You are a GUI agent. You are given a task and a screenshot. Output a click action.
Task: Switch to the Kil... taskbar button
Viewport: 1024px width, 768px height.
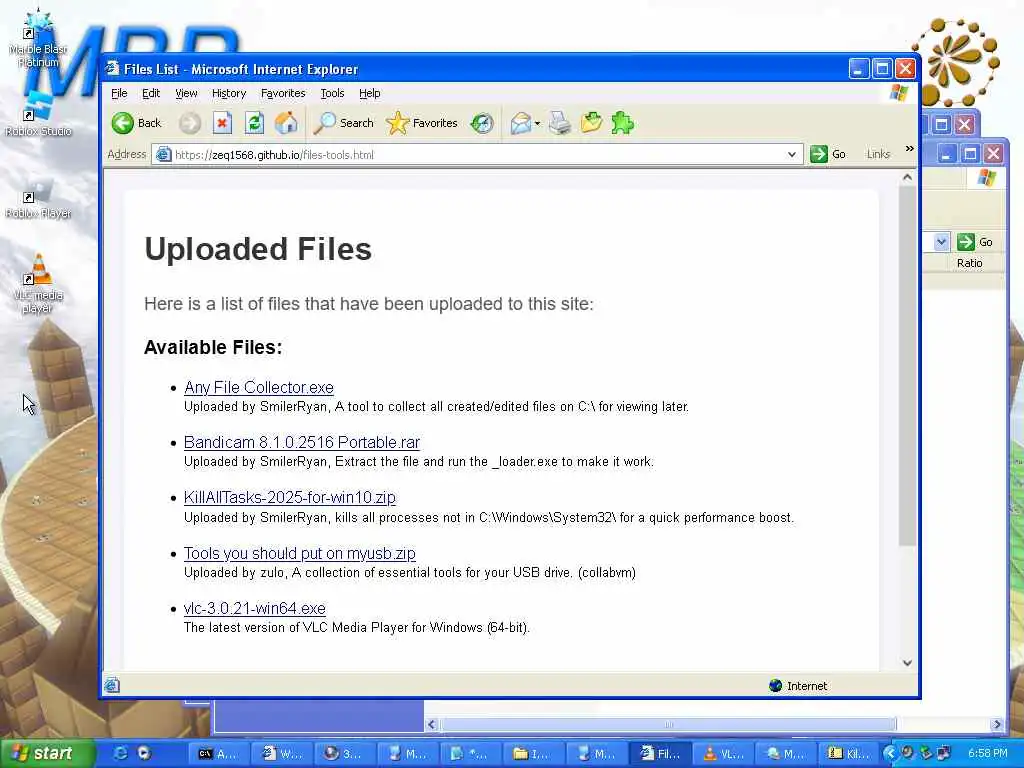click(848, 754)
